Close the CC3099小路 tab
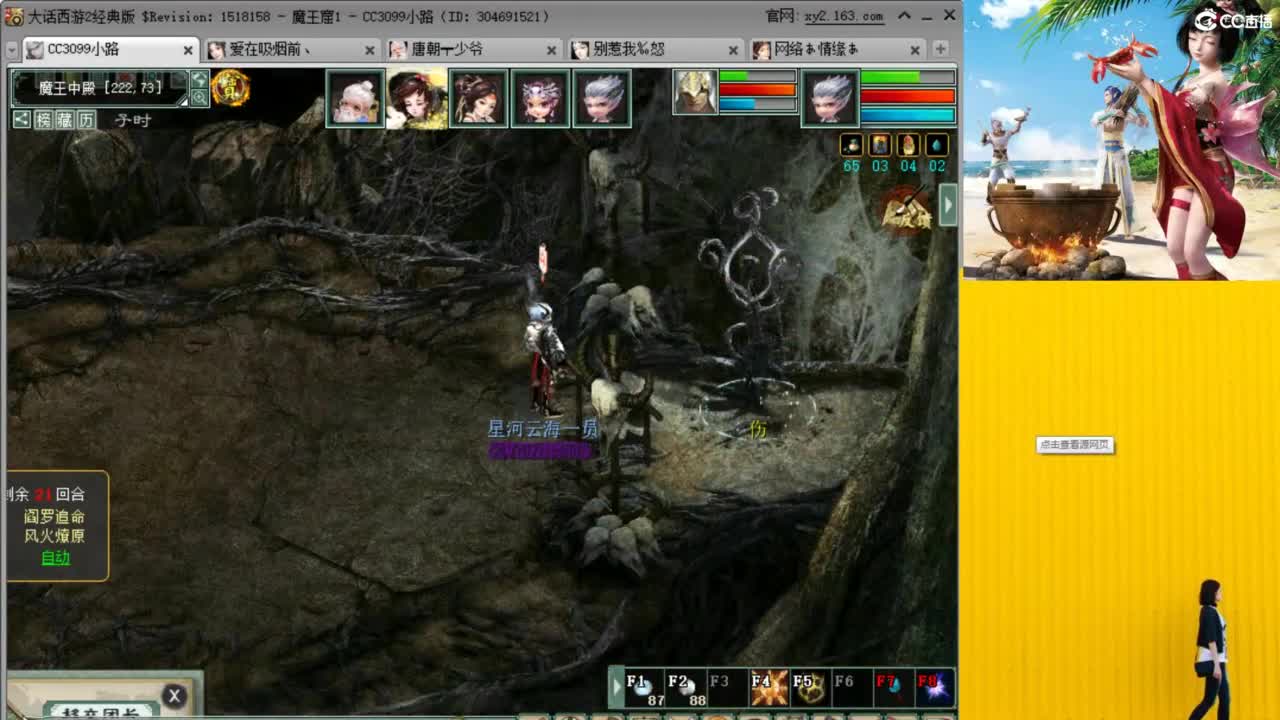Viewport: 1280px width, 720px height. pos(188,49)
